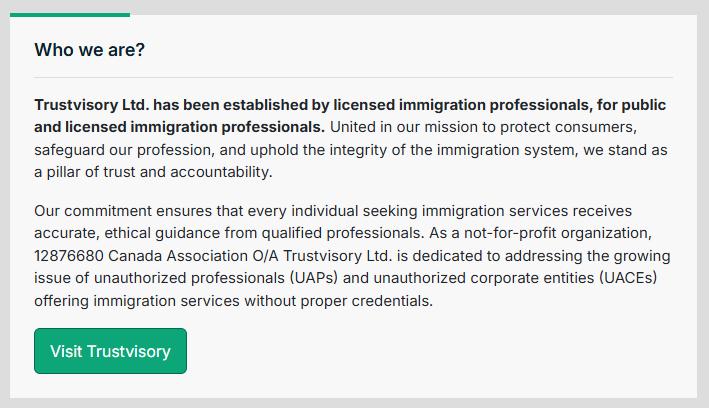
Task: Click the green accent bar at the top
Action: pos(69,15)
